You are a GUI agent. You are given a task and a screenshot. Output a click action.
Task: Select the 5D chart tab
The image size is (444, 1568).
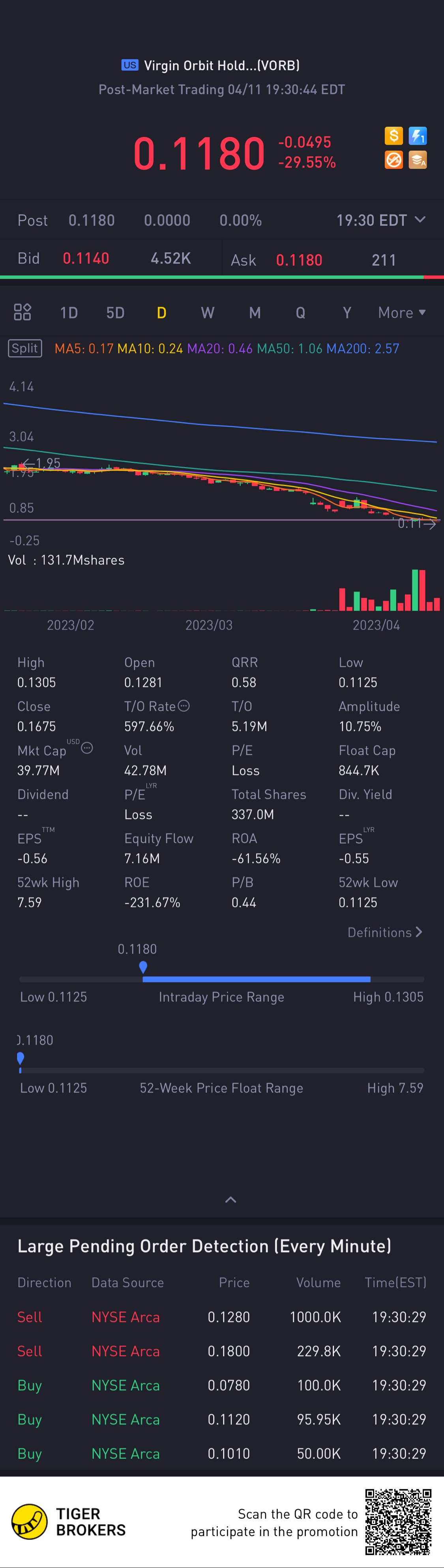tap(115, 313)
